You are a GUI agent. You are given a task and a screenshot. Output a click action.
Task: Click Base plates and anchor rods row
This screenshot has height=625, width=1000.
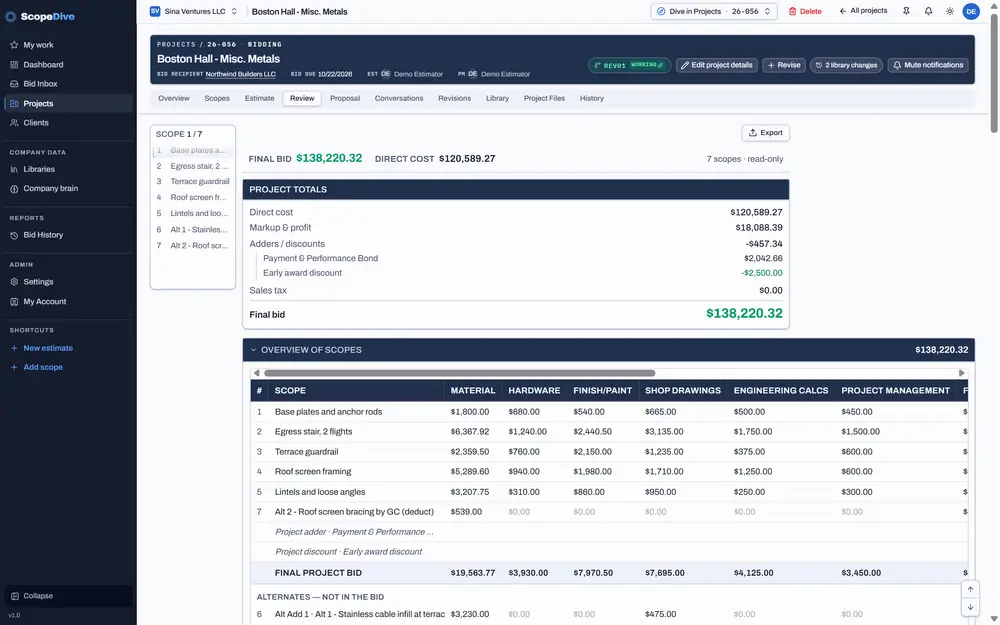click(609, 412)
